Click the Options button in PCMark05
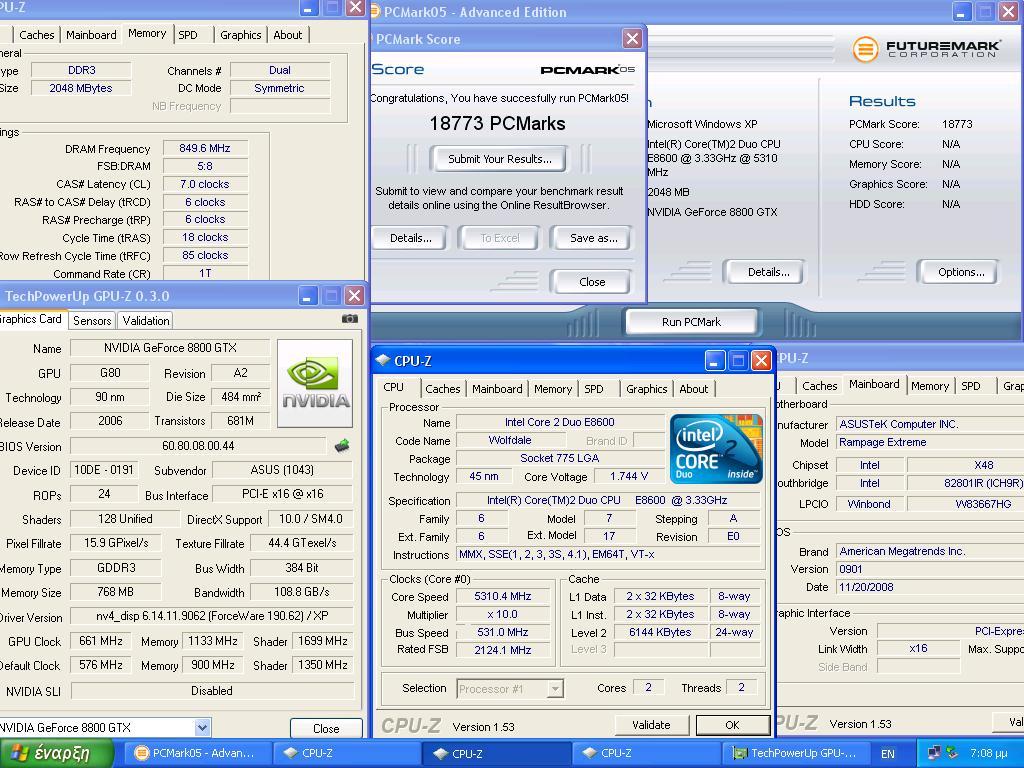Image resolution: width=1024 pixels, height=768 pixels. click(x=961, y=272)
